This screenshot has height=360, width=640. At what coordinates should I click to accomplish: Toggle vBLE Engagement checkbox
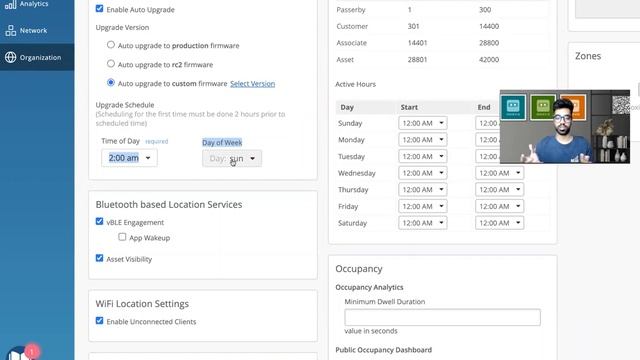point(99,221)
